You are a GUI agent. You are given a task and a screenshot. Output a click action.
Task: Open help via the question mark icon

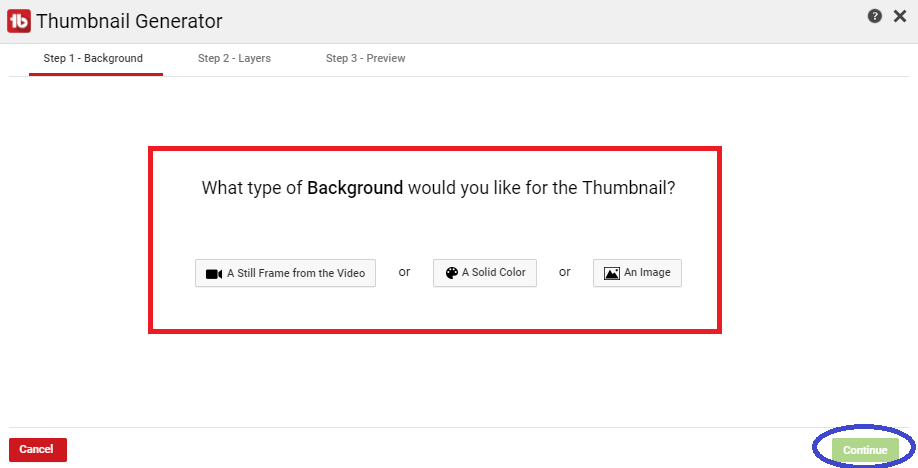(x=874, y=16)
